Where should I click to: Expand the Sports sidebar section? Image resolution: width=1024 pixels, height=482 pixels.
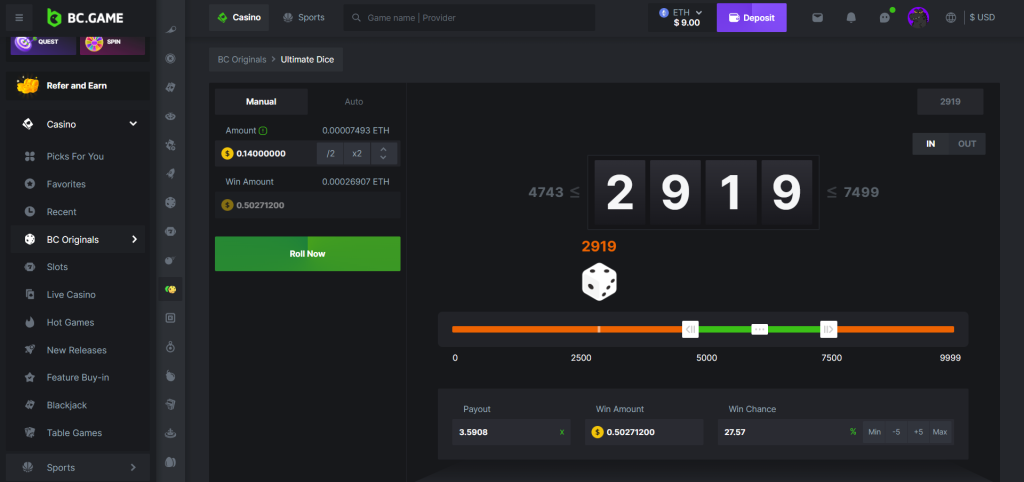click(x=133, y=467)
